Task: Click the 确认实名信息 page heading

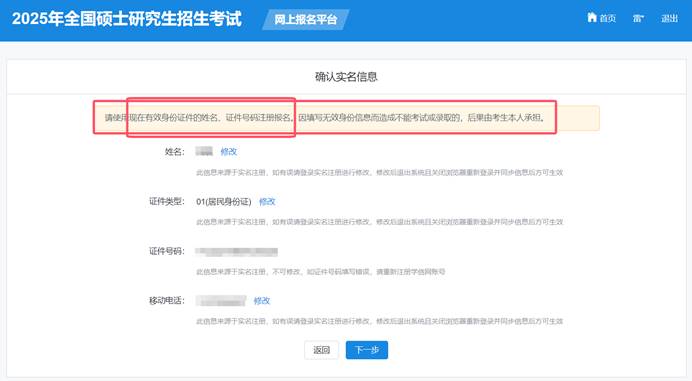Action: tap(346, 77)
